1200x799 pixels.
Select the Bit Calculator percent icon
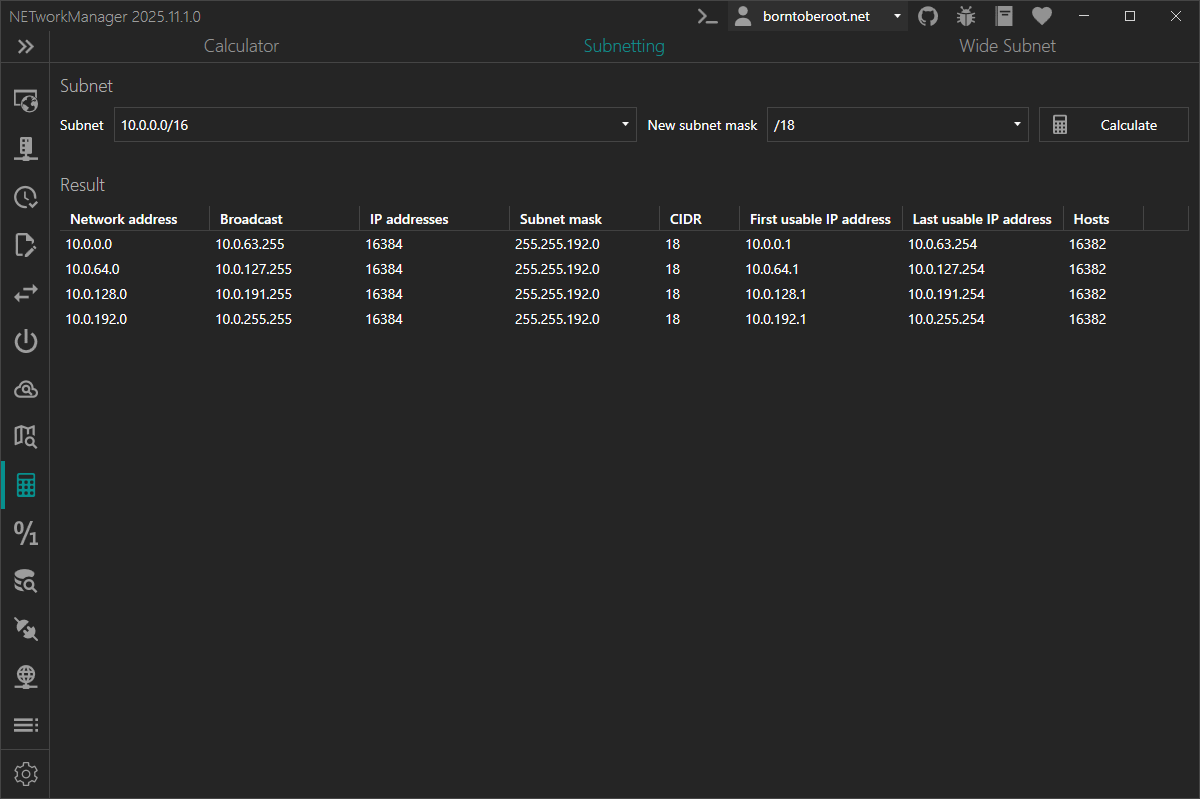tap(25, 533)
